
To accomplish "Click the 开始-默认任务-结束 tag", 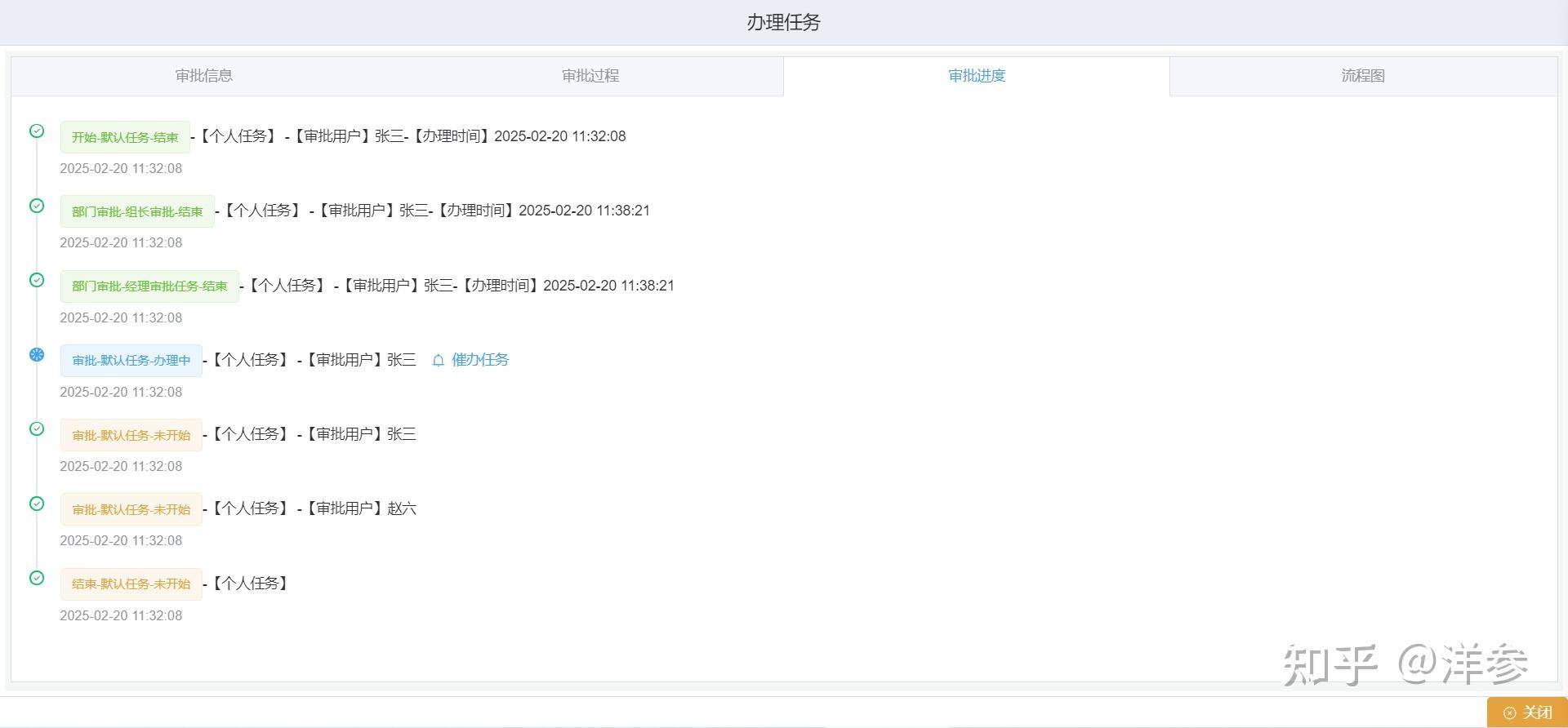I will (x=125, y=137).
